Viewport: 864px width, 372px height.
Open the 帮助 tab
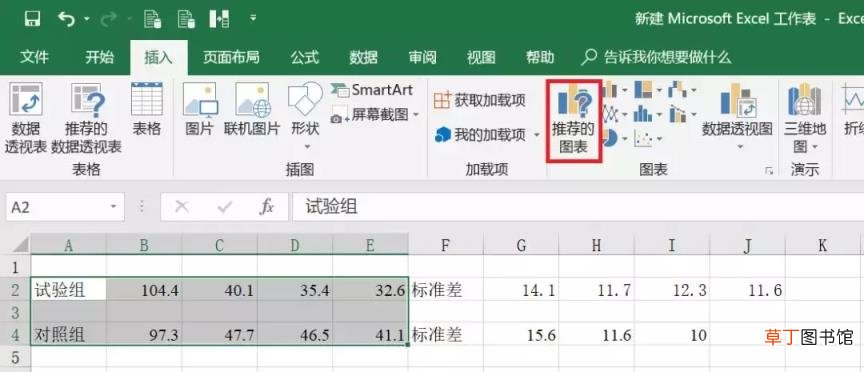point(540,57)
